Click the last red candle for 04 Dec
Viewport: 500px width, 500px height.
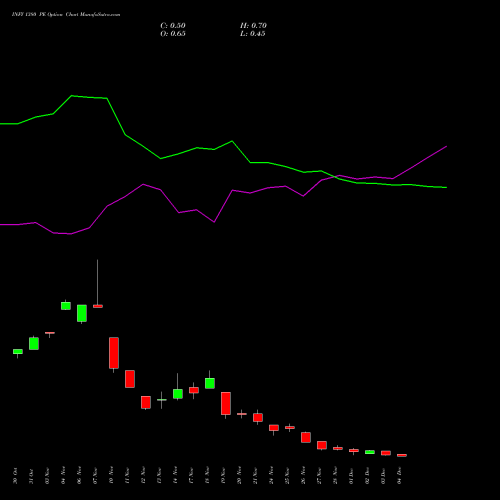coord(402,455)
